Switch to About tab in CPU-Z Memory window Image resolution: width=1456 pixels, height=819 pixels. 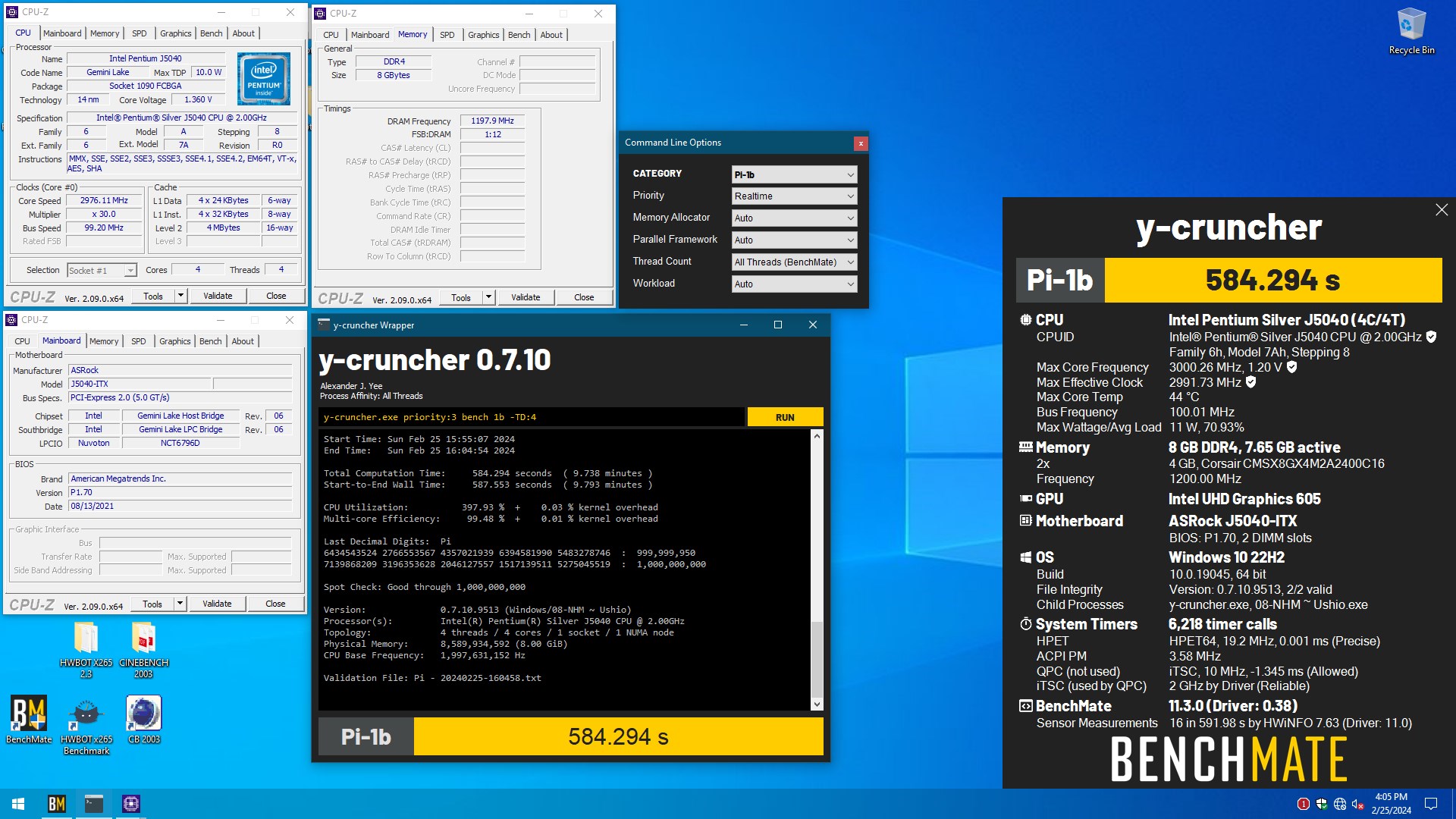click(551, 35)
